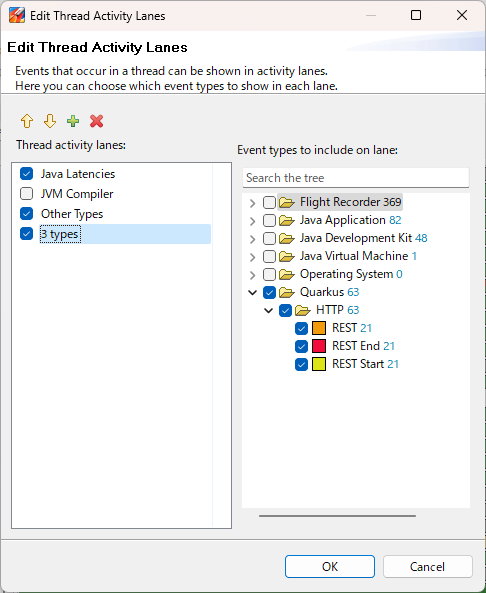The width and height of the screenshot is (486, 593).
Task: Collapse the Quarkus tree node
Action: click(253, 292)
